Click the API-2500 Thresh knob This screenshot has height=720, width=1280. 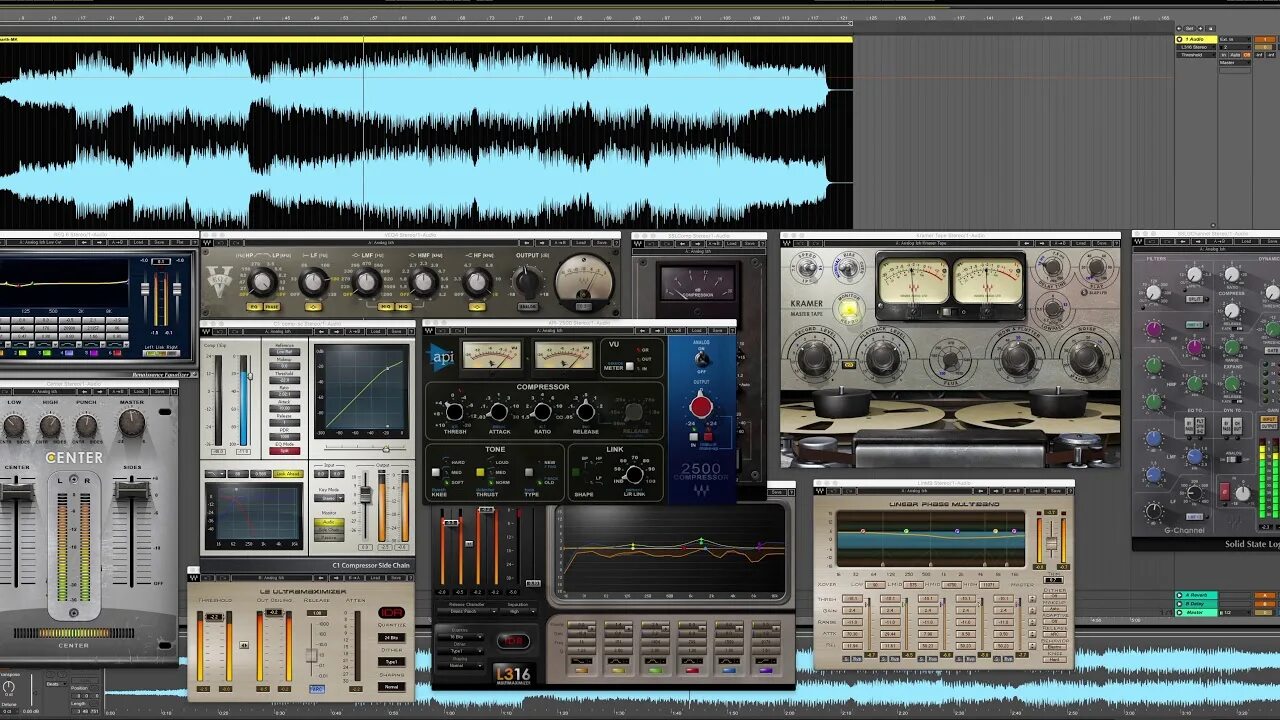tap(454, 412)
